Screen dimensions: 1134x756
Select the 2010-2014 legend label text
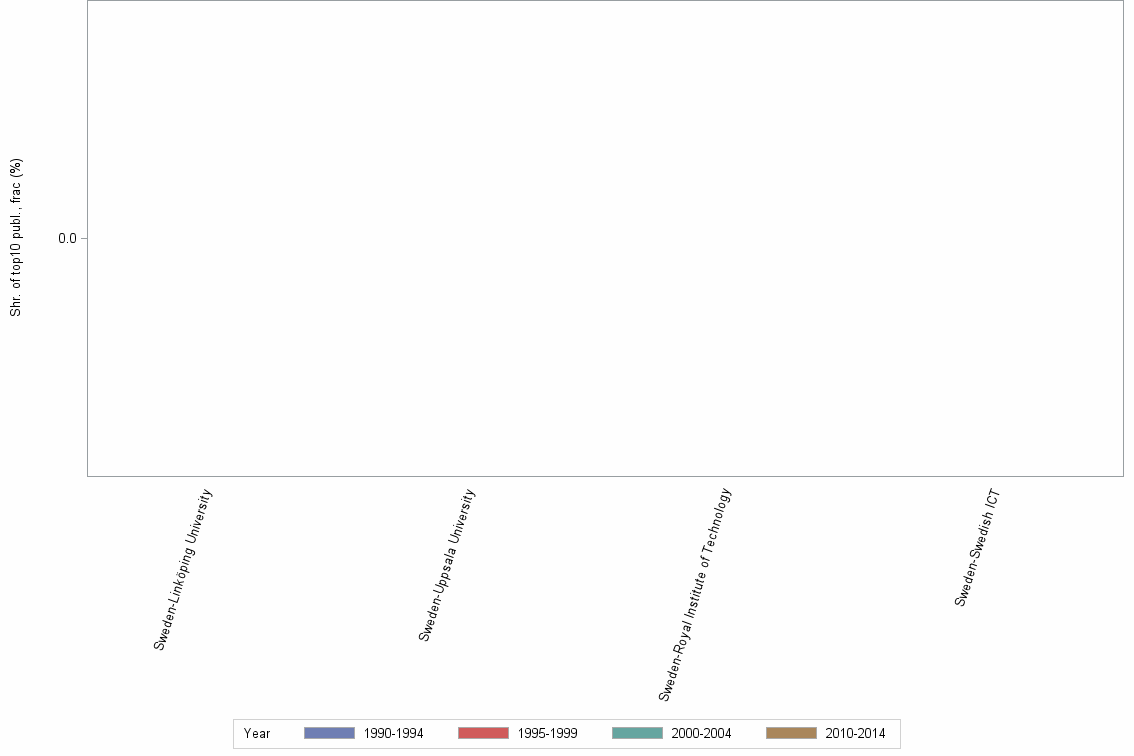(856, 733)
